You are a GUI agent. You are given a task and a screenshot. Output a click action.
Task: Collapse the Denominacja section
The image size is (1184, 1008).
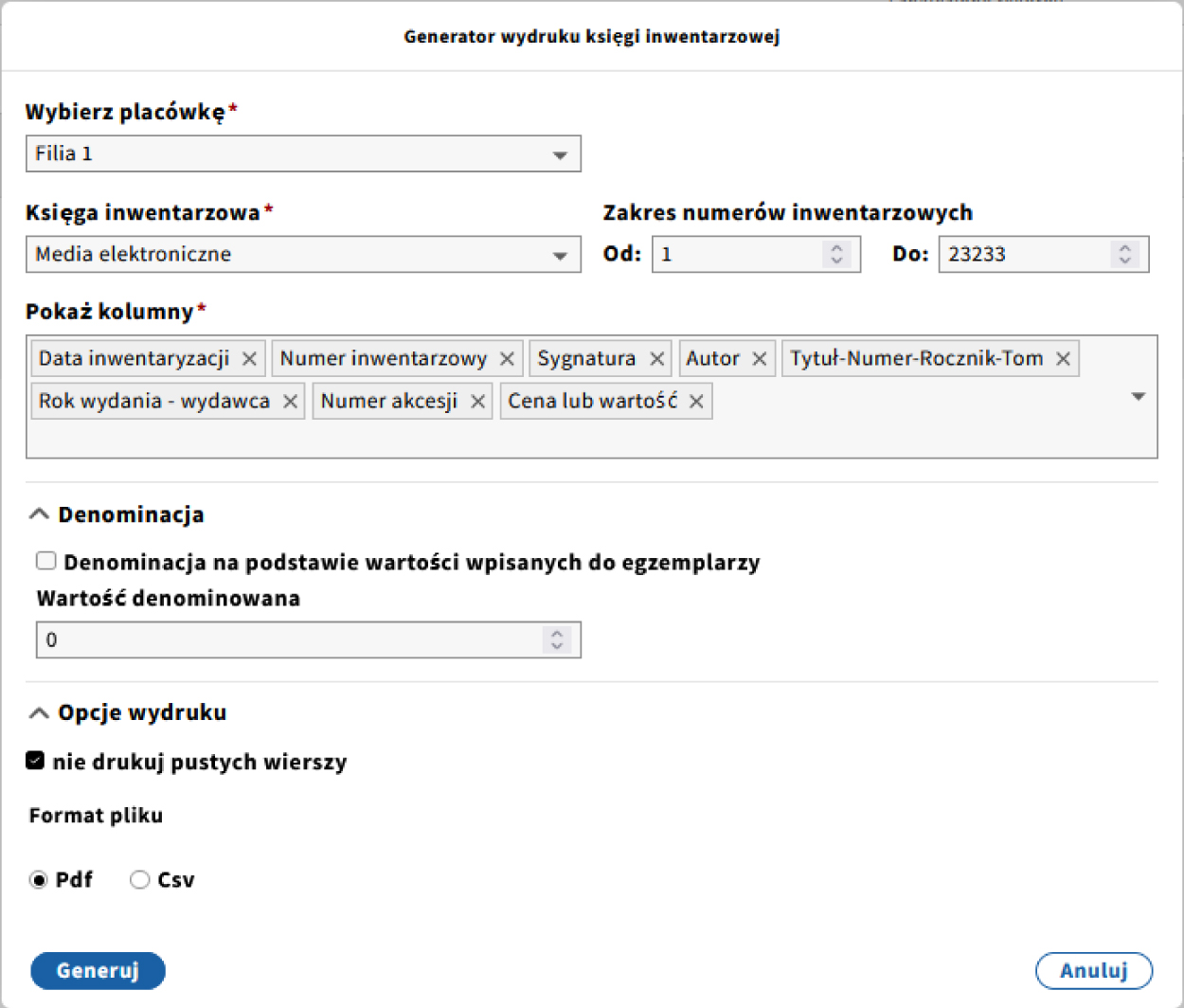(39, 514)
